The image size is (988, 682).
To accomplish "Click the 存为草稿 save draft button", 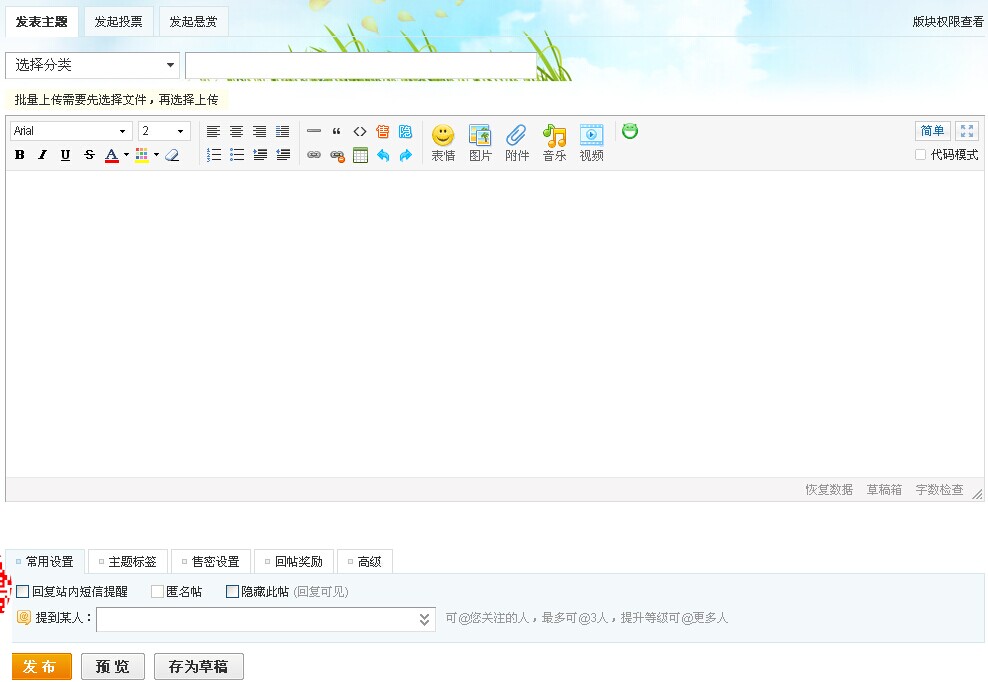I will tap(199, 667).
